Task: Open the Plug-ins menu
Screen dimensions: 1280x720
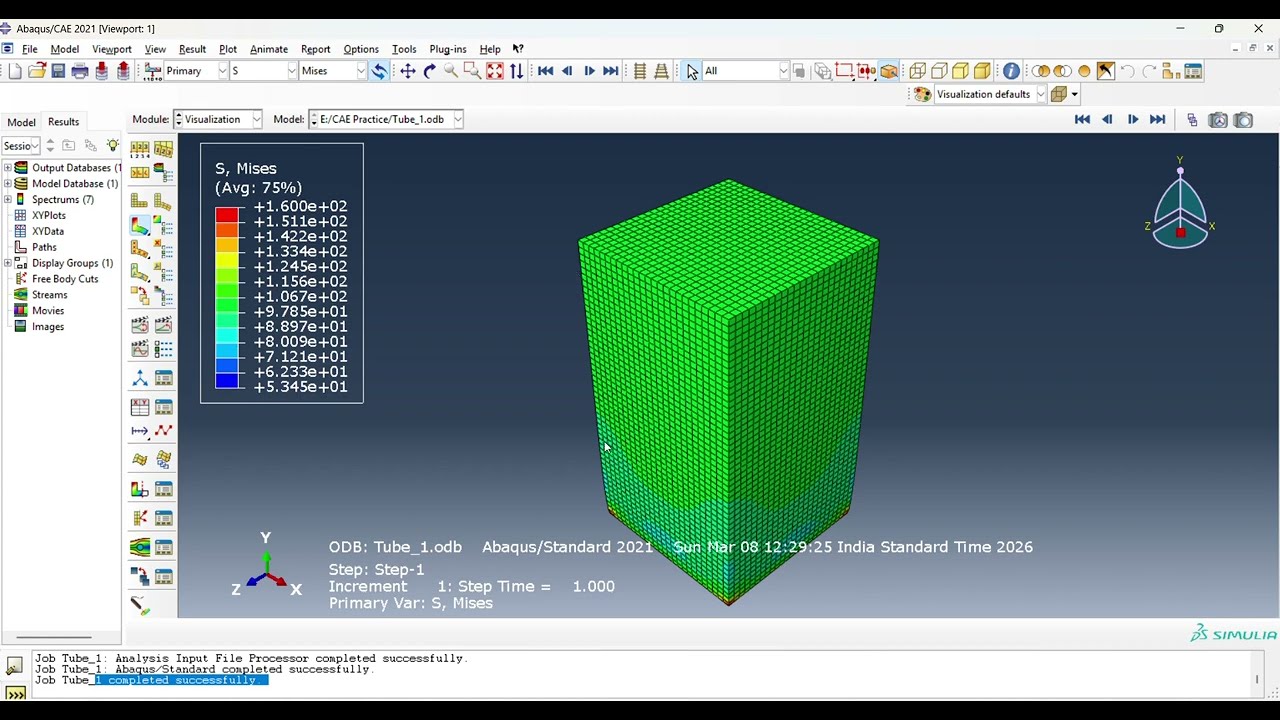Action: click(x=448, y=49)
